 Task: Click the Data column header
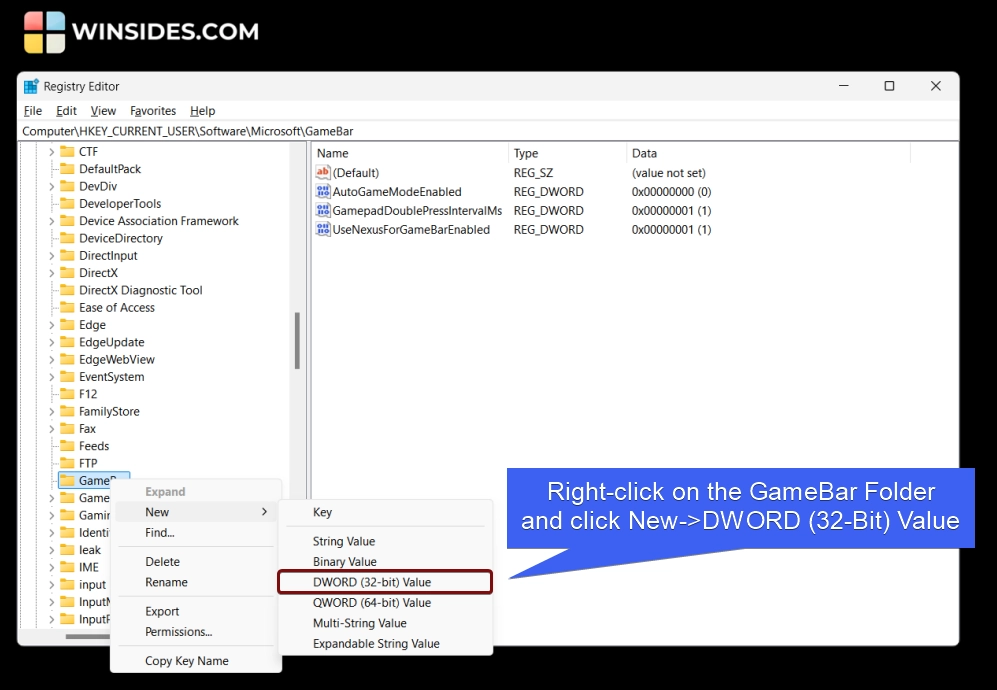(768, 153)
